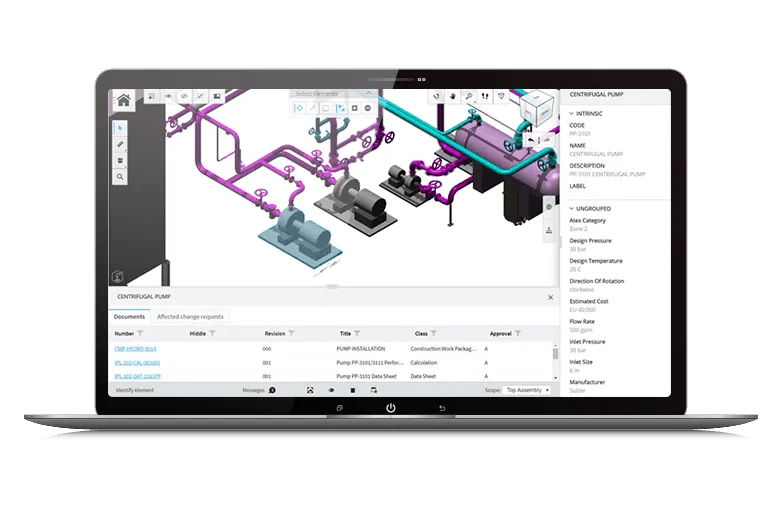Screen dimensions: 782x508
Task: Click the Messages chat icon in status bar
Action: tap(272, 390)
